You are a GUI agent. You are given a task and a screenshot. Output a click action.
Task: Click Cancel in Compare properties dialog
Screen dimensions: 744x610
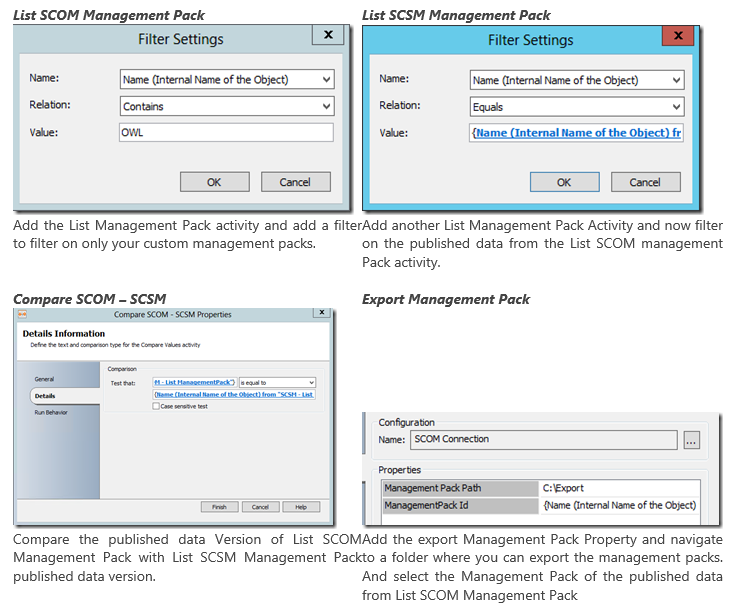tap(260, 507)
